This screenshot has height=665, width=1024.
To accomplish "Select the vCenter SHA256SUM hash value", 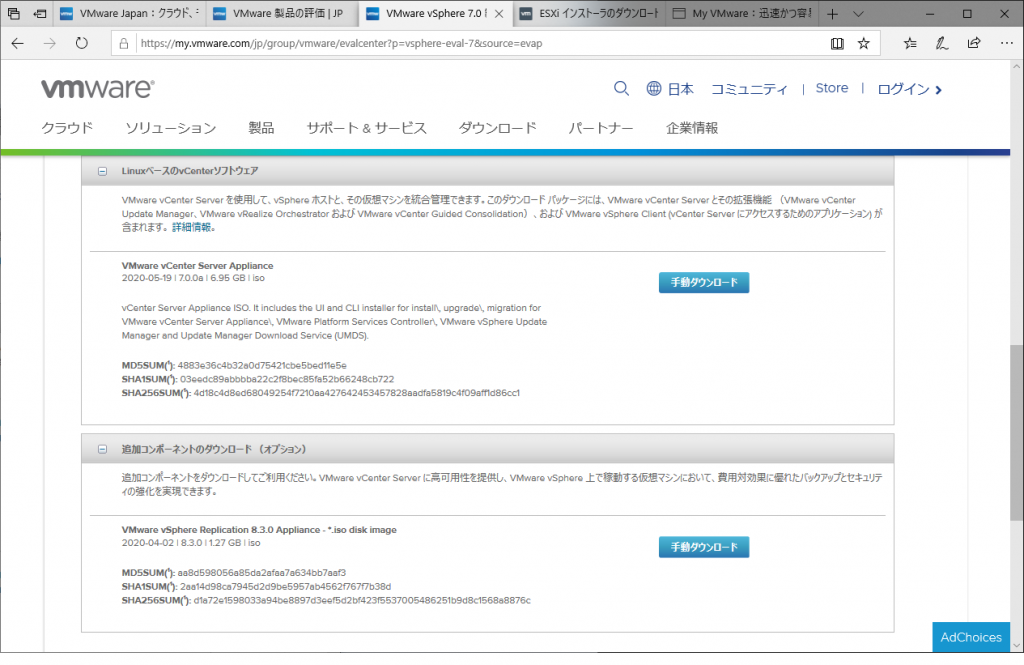I will click(x=357, y=393).
